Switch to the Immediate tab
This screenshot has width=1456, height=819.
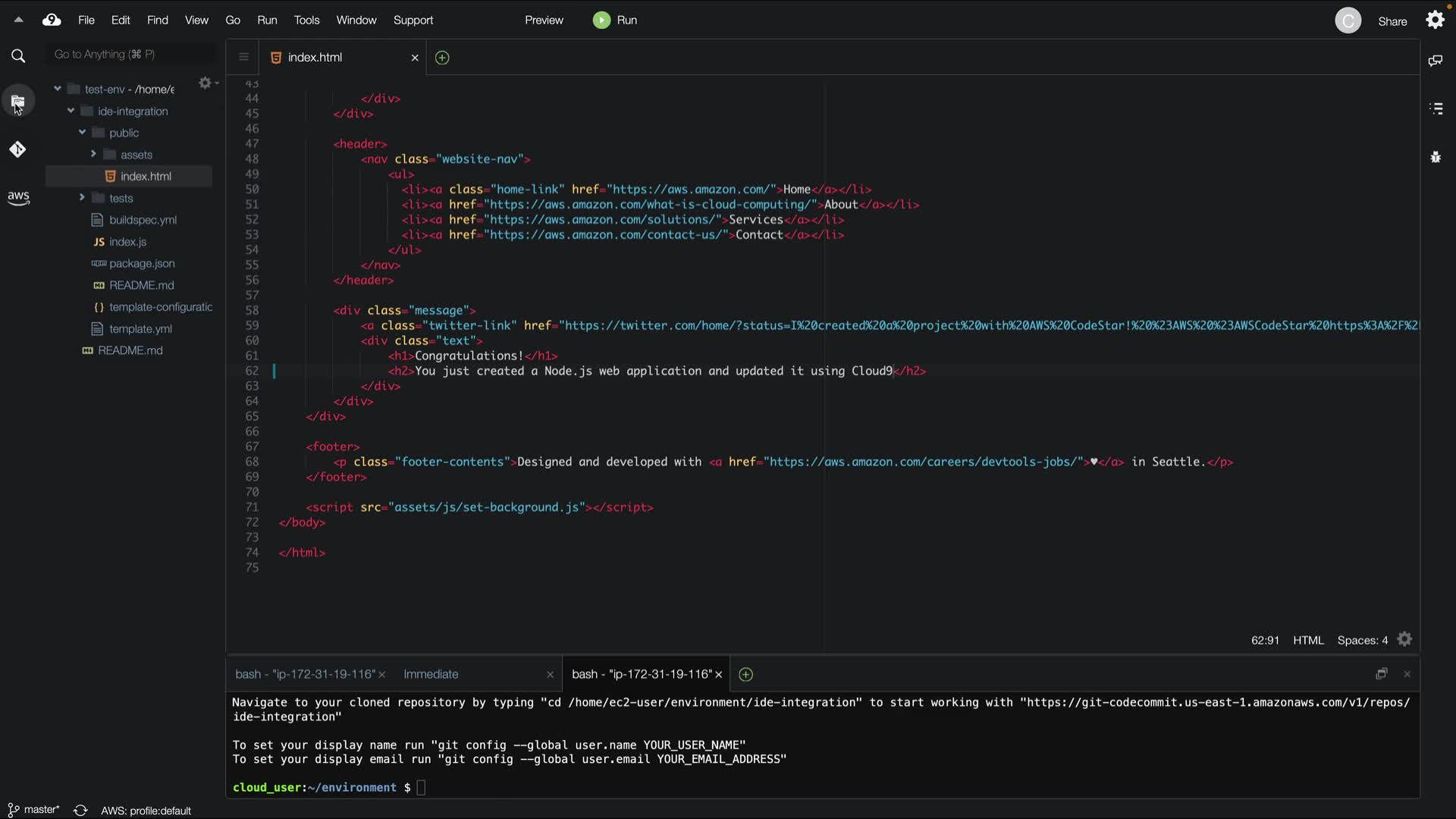coord(431,673)
